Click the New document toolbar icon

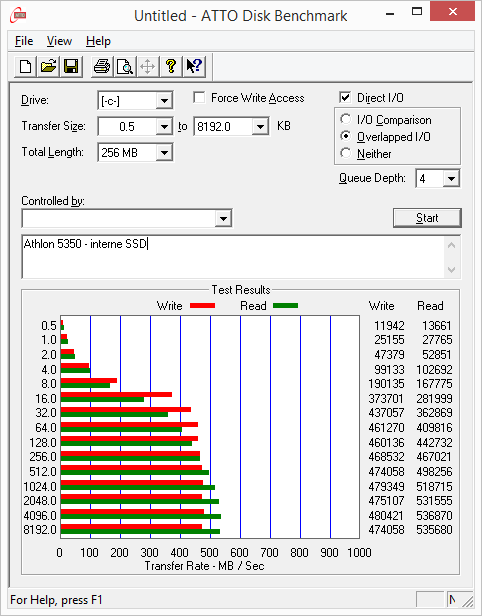(x=26, y=66)
